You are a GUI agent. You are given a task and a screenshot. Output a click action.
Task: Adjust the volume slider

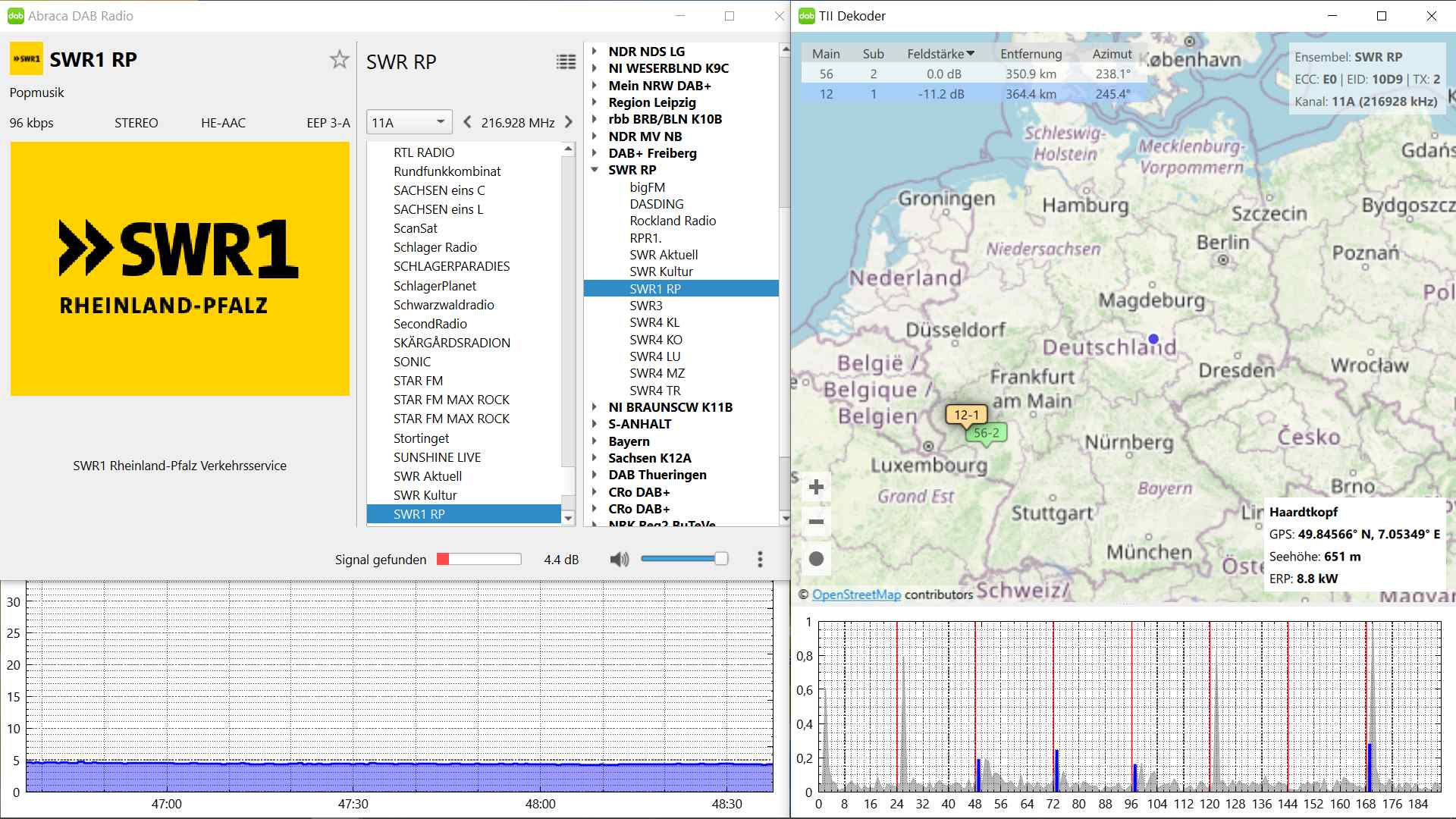tap(720, 559)
